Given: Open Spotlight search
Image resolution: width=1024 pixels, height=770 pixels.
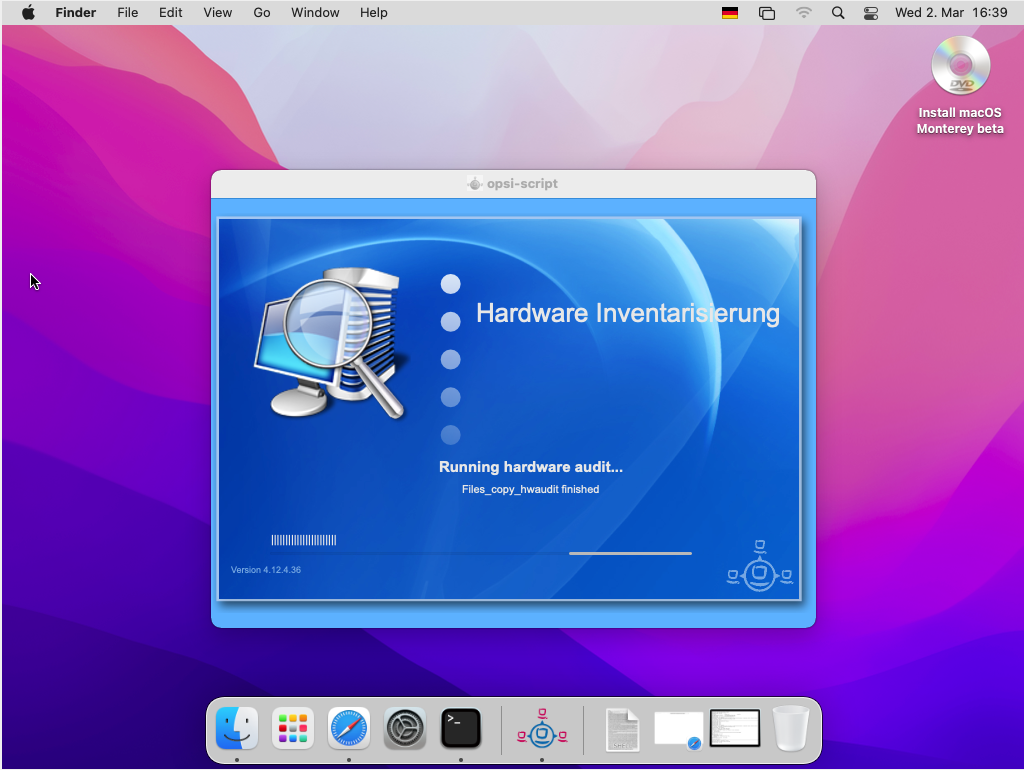Looking at the screenshot, I should pos(838,13).
